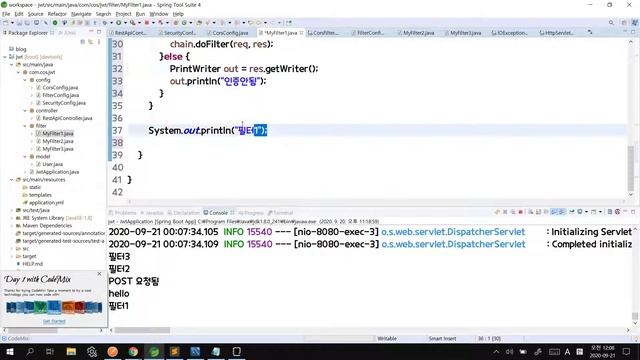The width and height of the screenshot is (640, 360).
Task: Toggle Scroll Lock in console toolbar
Action: click(x=538, y=212)
